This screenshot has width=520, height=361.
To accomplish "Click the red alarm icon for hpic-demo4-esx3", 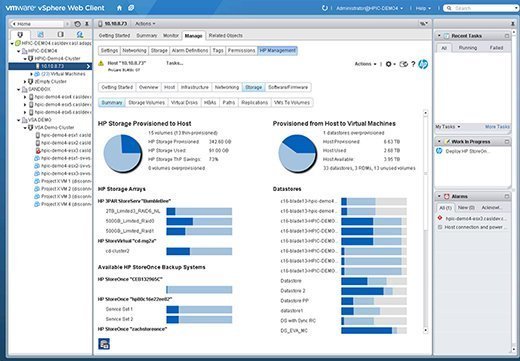I will tap(440, 218).
